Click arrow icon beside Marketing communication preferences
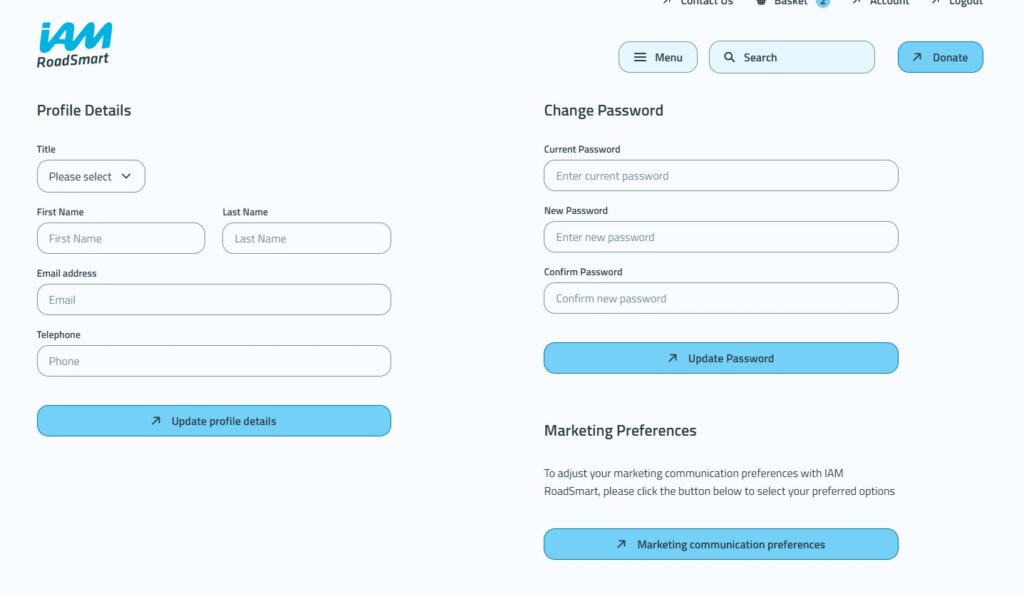The width and height of the screenshot is (1024, 594). (621, 545)
